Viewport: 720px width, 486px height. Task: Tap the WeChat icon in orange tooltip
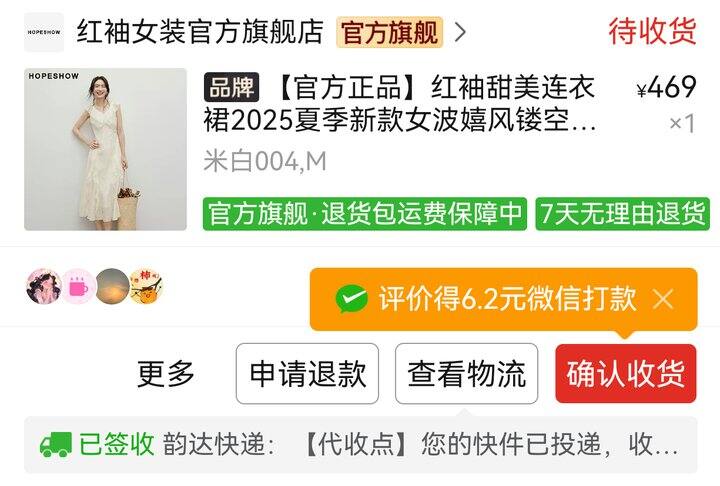pos(351,299)
